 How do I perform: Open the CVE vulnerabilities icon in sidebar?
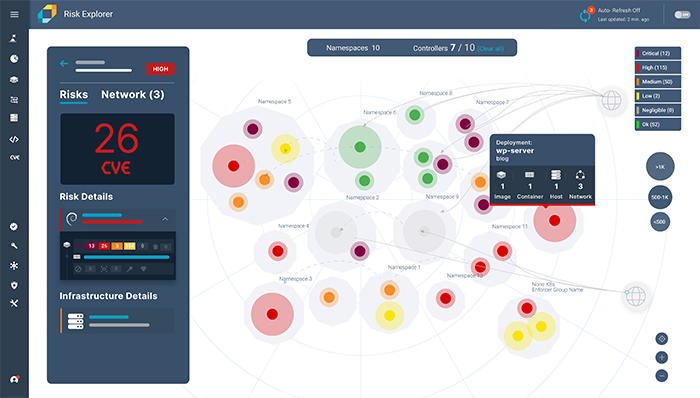[x=14, y=157]
